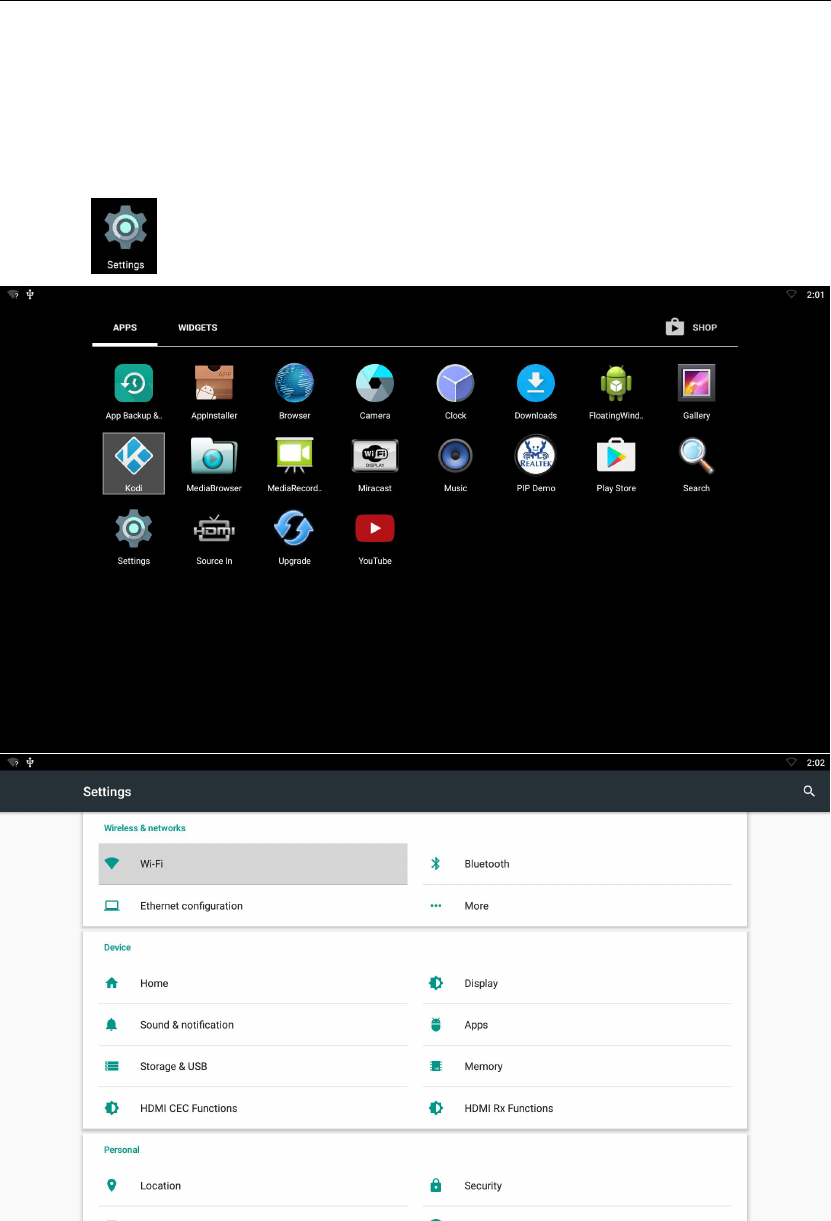The image size is (831, 1221).
Task: Open Home settings under Device
Action: pos(253,983)
